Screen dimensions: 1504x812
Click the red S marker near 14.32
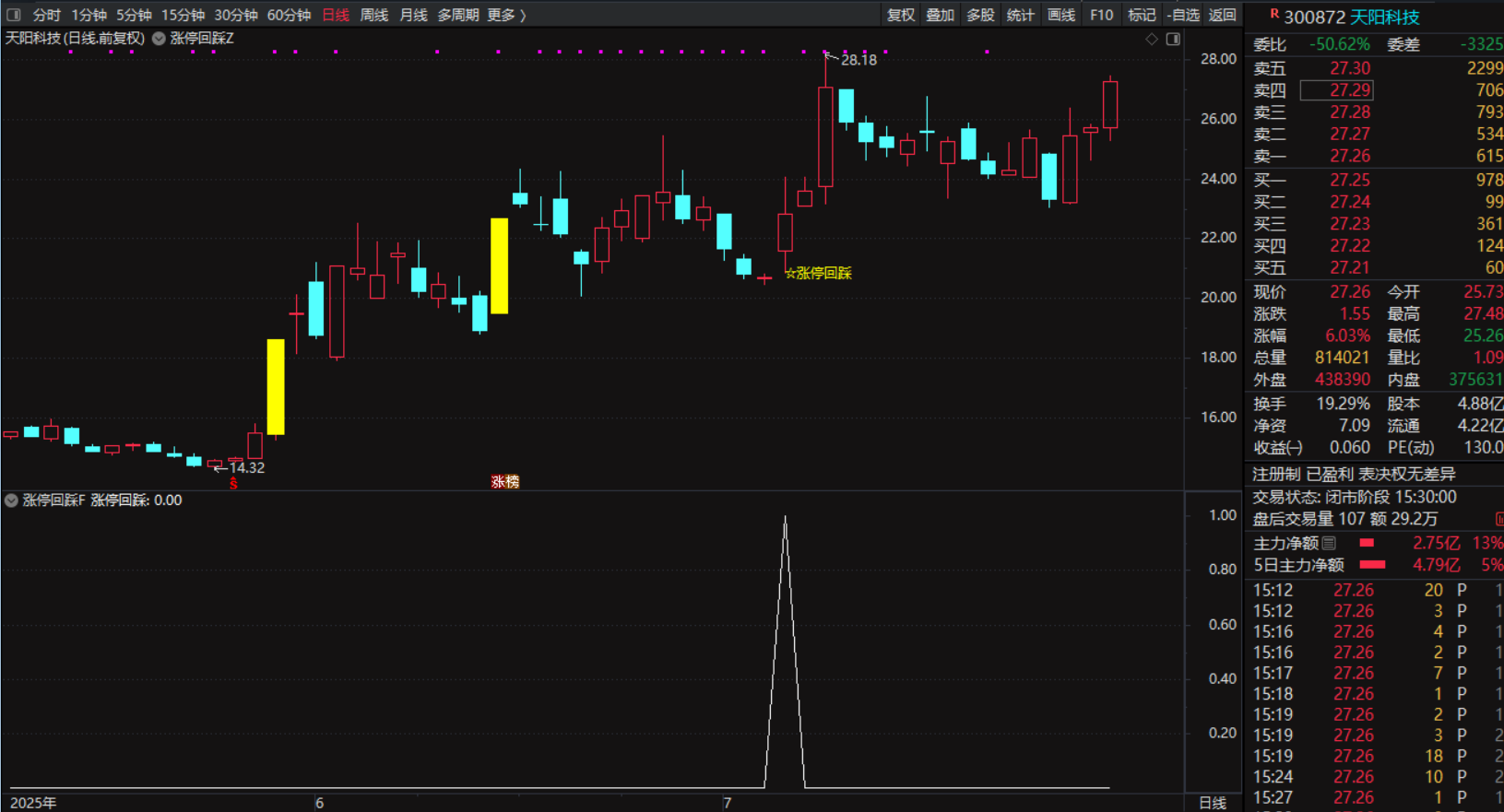tap(233, 483)
